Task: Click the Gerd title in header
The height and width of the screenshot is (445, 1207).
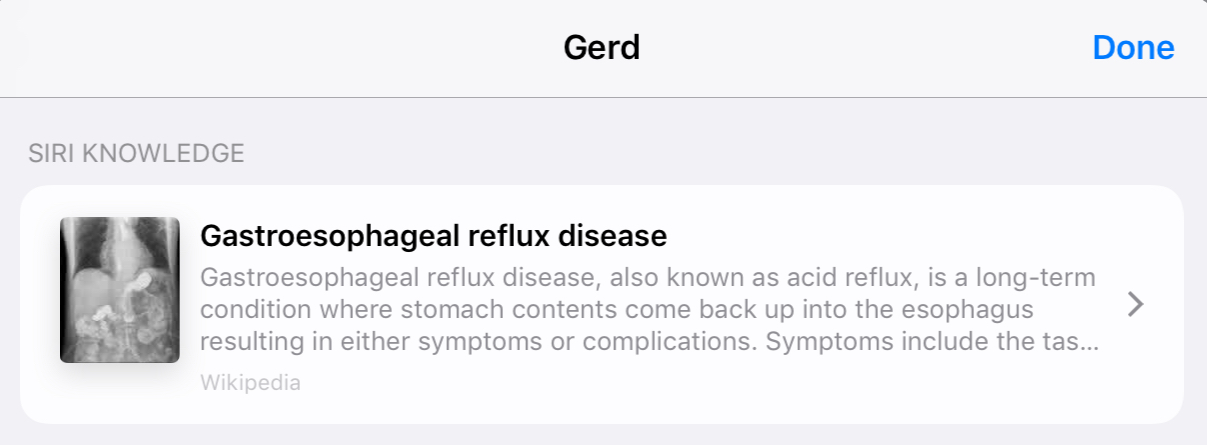Action: point(602,48)
